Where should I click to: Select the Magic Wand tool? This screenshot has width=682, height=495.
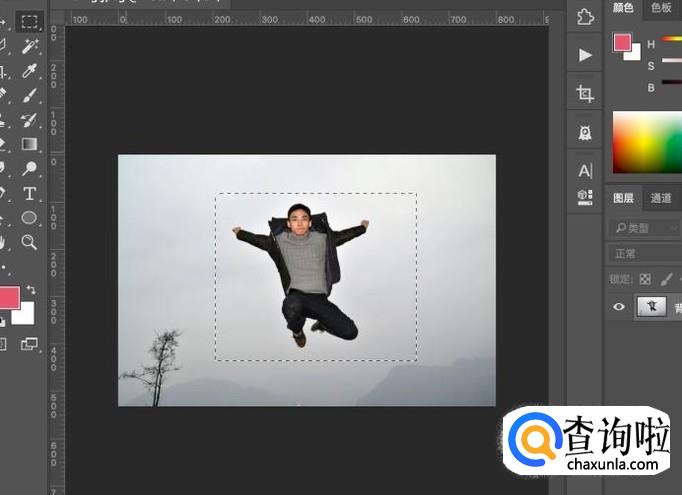[29, 45]
